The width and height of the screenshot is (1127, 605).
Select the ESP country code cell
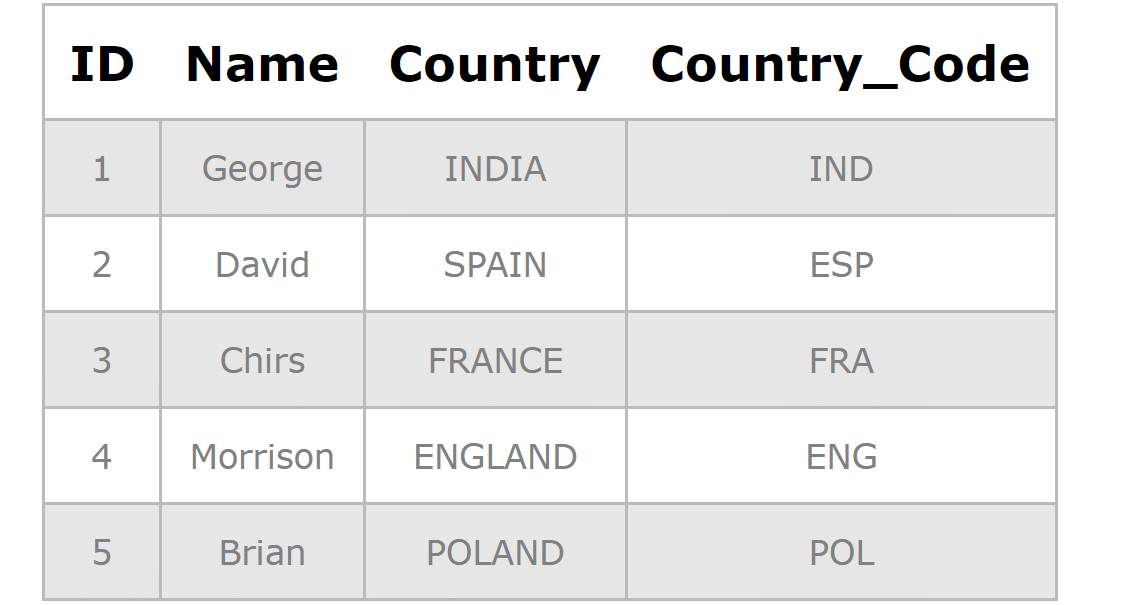click(840, 264)
